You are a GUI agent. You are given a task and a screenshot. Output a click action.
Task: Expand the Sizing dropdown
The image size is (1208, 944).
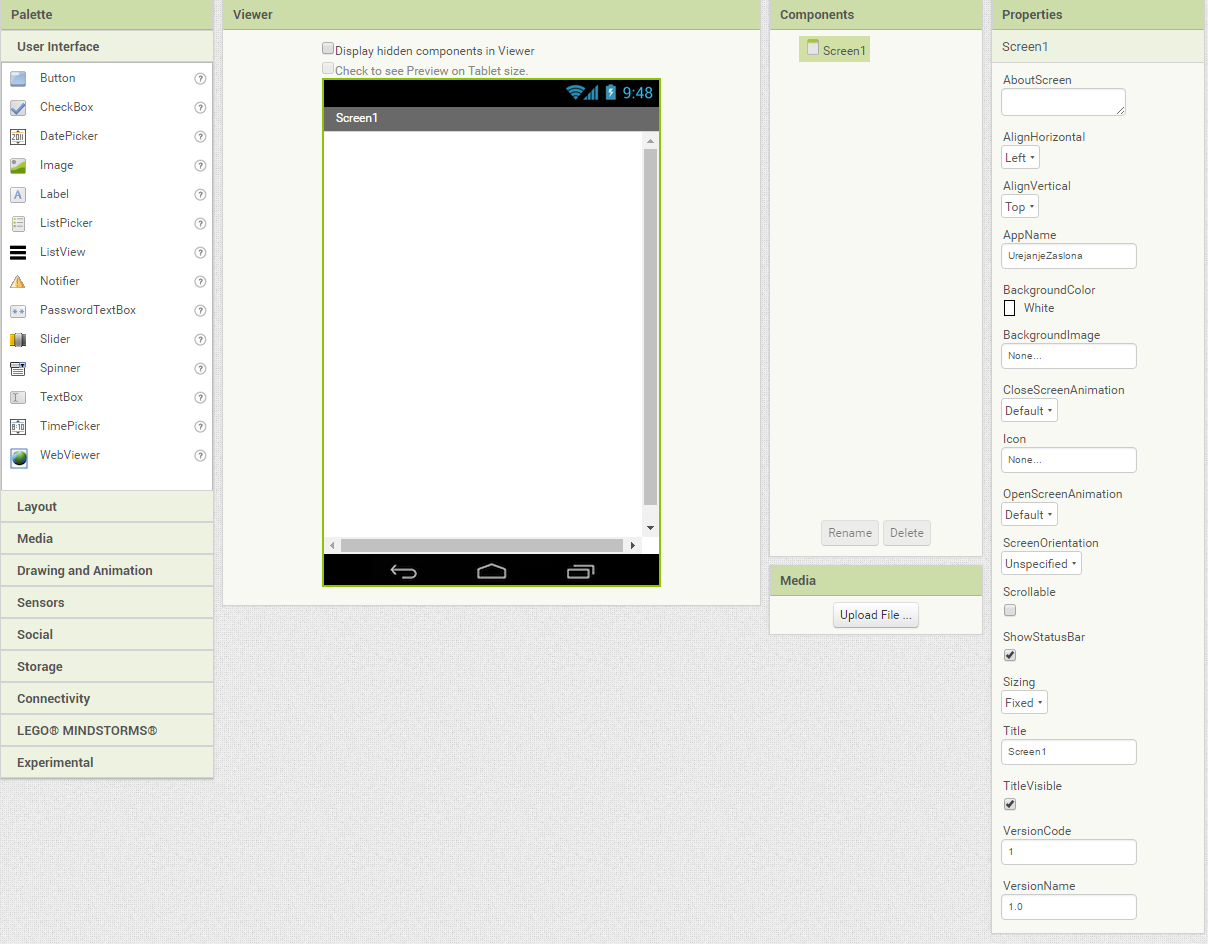click(x=1024, y=703)
